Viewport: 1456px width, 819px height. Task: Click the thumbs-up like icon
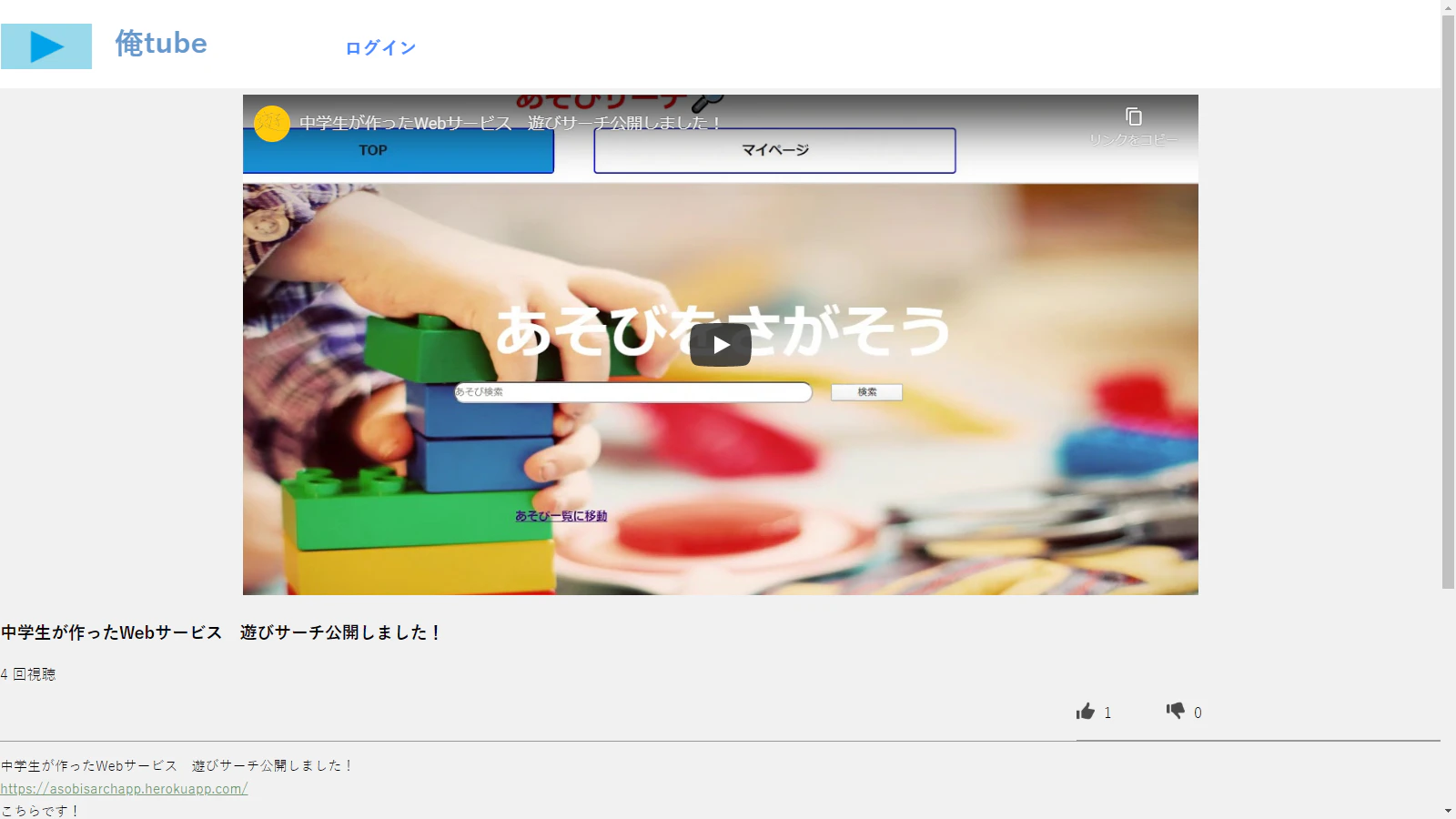[x=1086, y=712]
